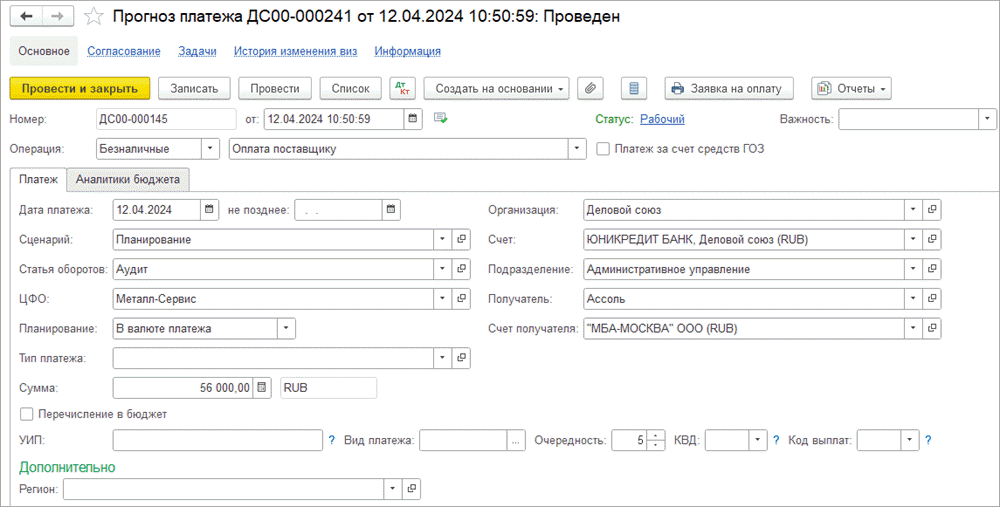Expand the Планирование dropdown
The height and width of the screenshot is (507, 1000).
tap(286, 328)
